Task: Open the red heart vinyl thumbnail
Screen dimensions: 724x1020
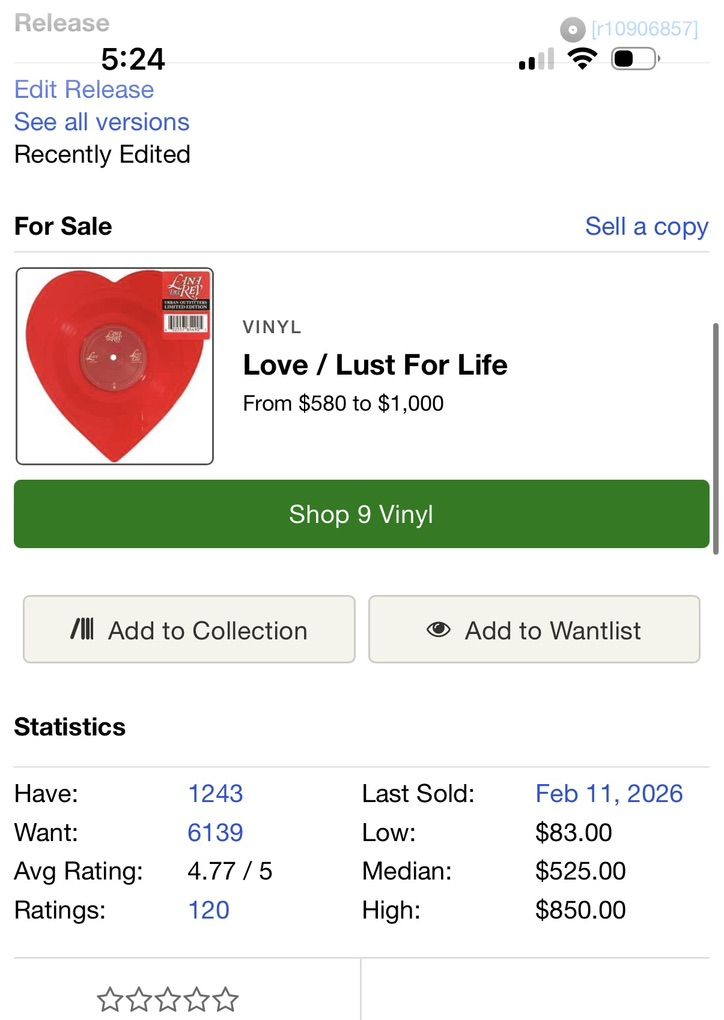Action: [115, 366]
